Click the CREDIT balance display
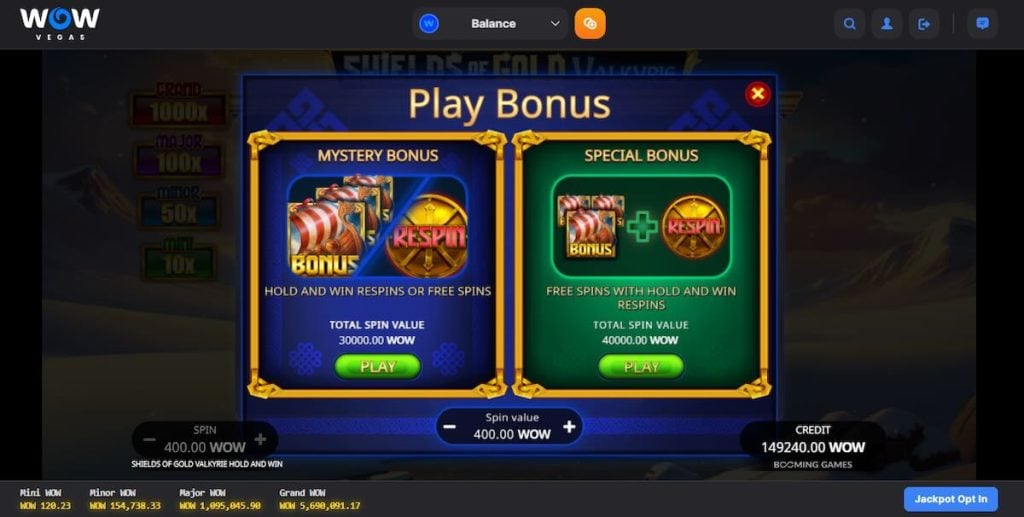 pyautogui.click(x=812, y=441)
